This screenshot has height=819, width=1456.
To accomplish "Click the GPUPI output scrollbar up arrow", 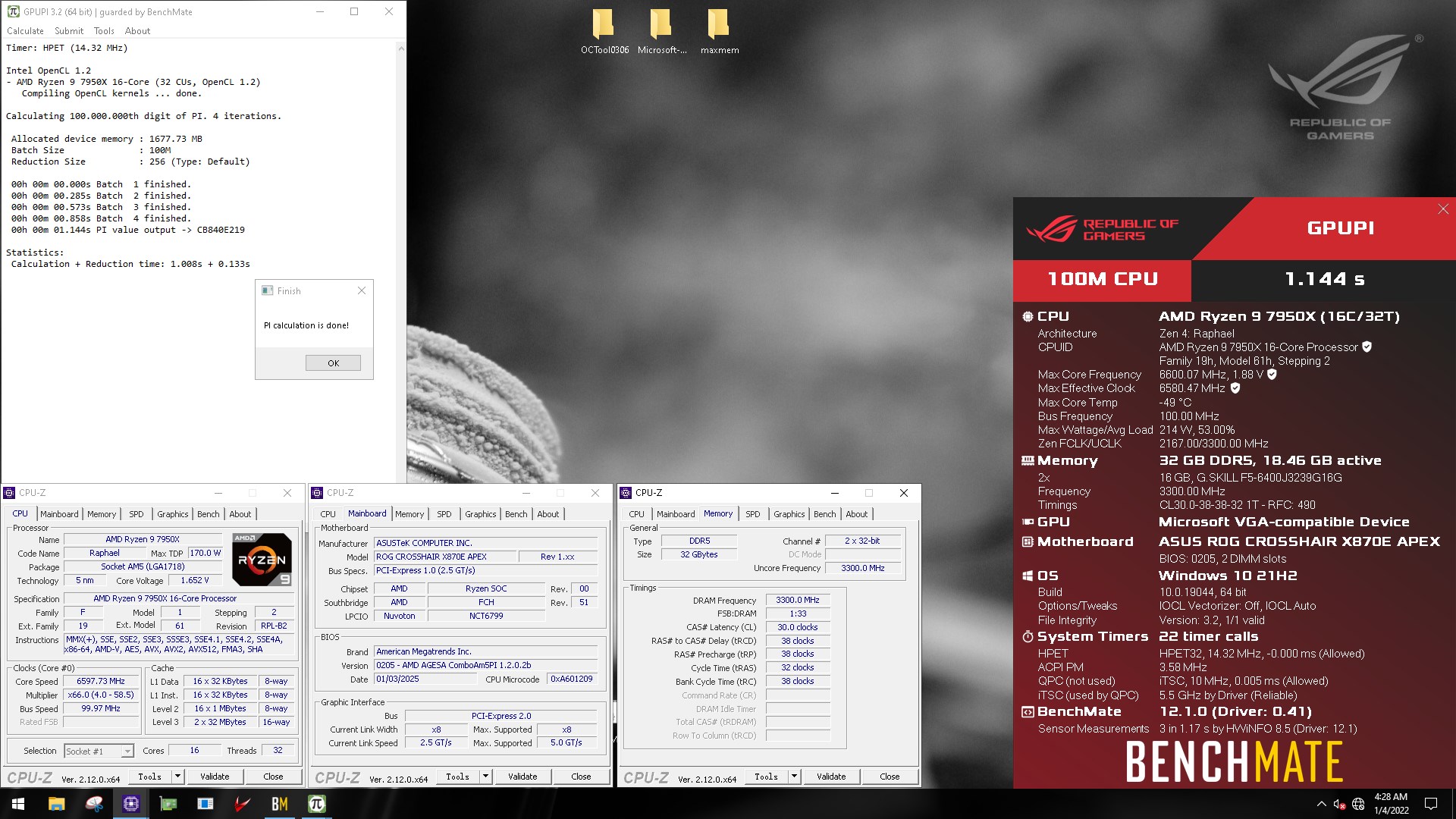I will (x=401, y=48).
